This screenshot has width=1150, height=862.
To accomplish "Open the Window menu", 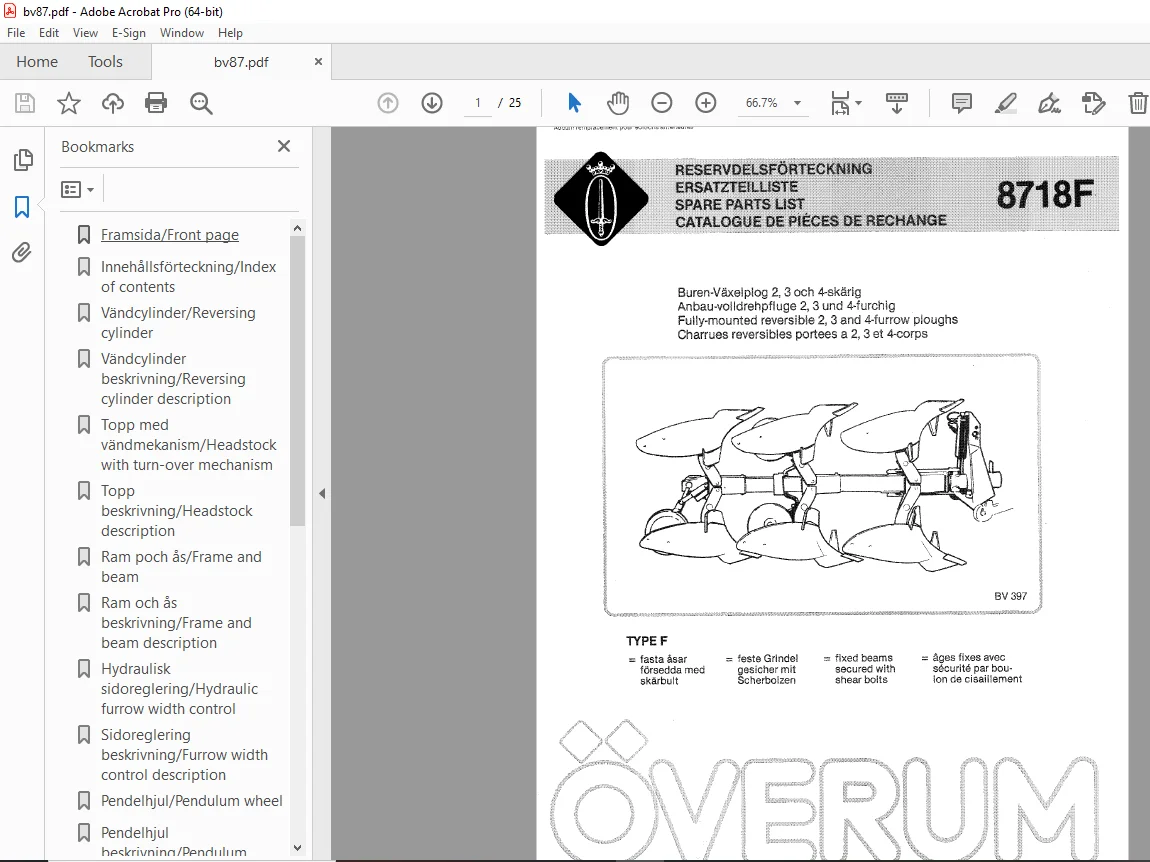I will click(182, 33).
